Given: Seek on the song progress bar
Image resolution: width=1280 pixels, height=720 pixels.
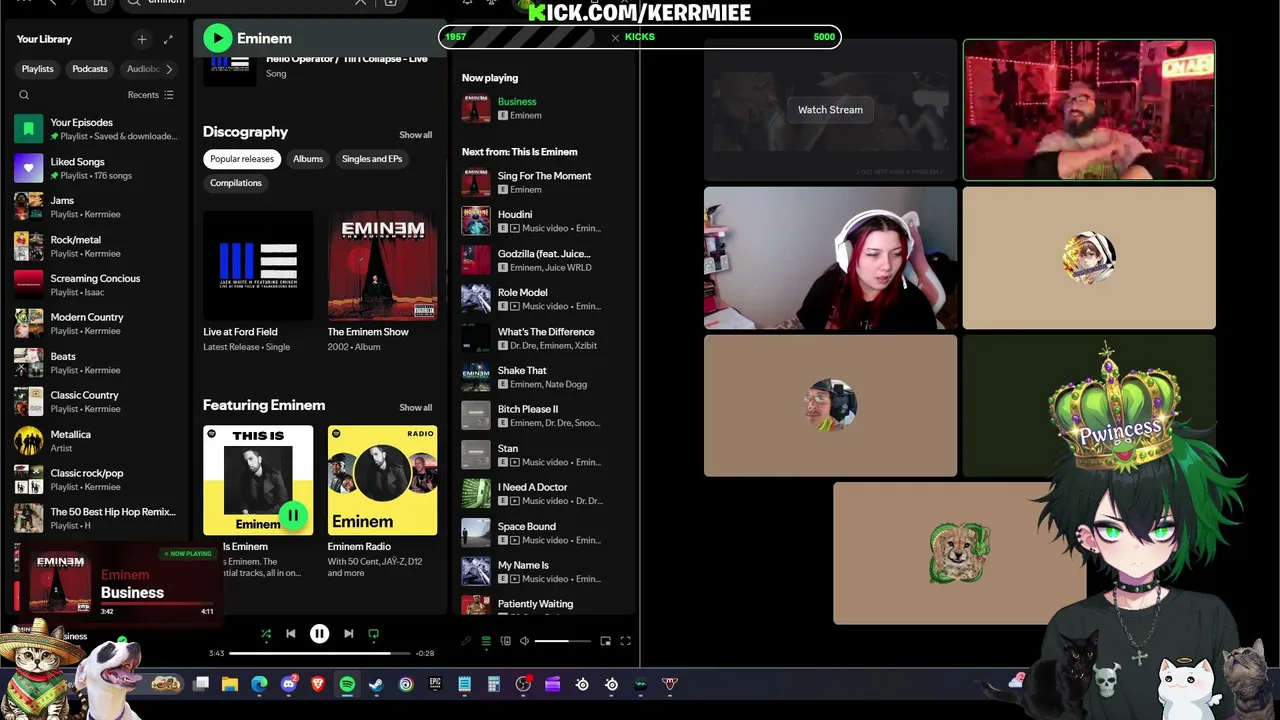Looking at the screenshot, I should (320, 653).
